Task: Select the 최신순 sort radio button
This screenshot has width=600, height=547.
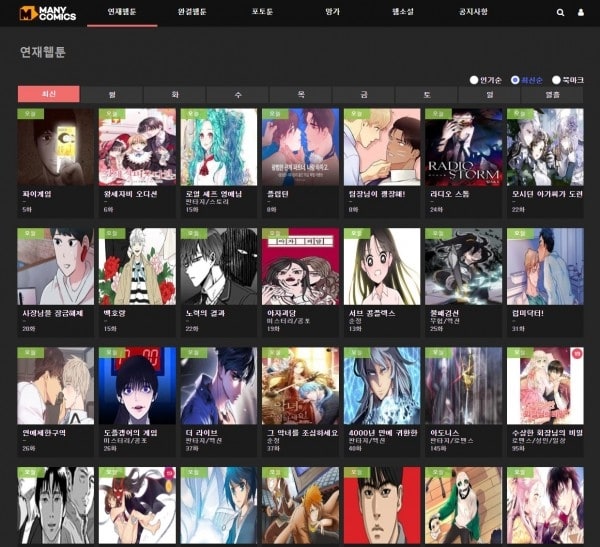Action: 515,80
